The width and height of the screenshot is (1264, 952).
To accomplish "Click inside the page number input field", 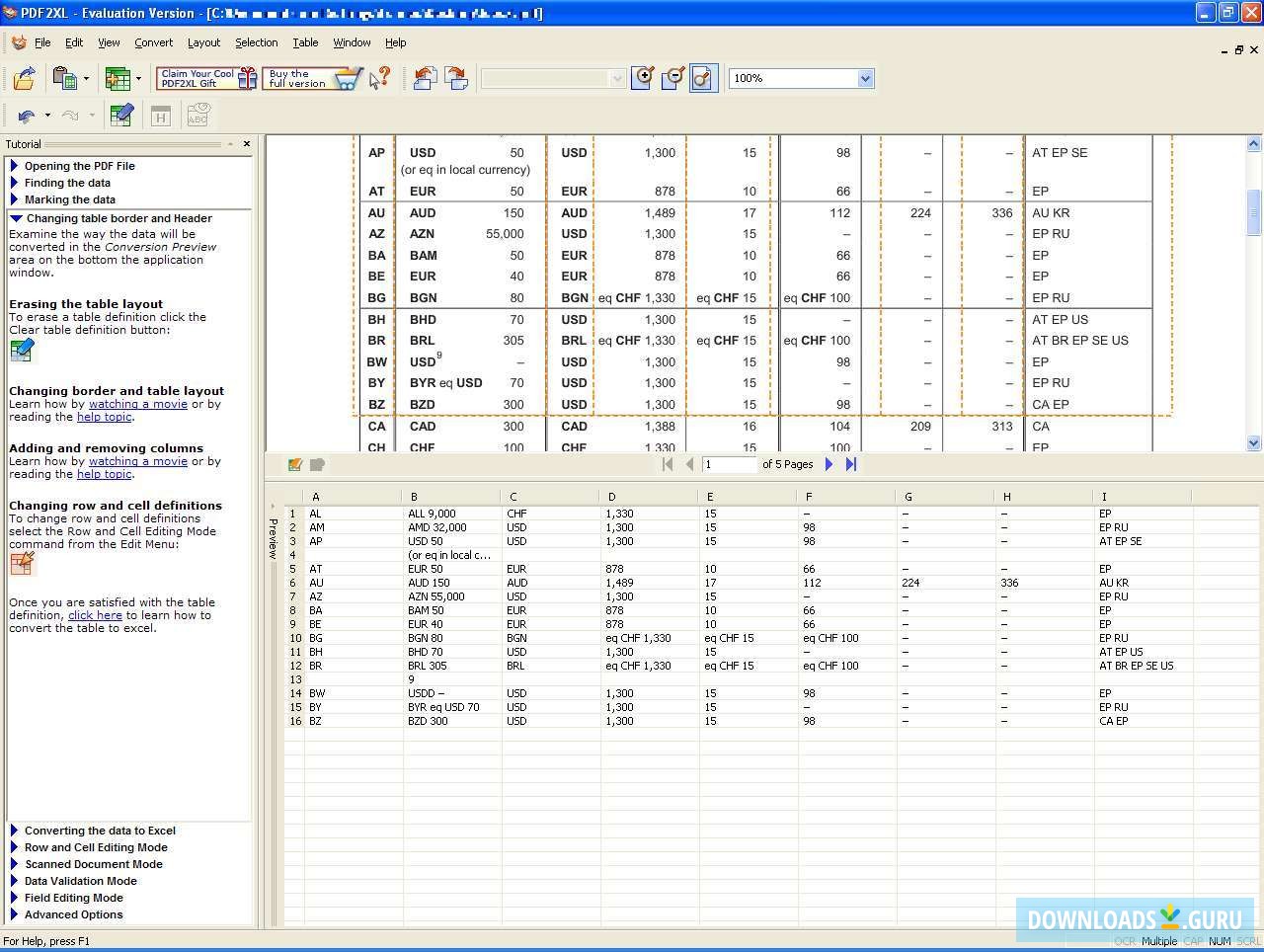I will [731, 464].
